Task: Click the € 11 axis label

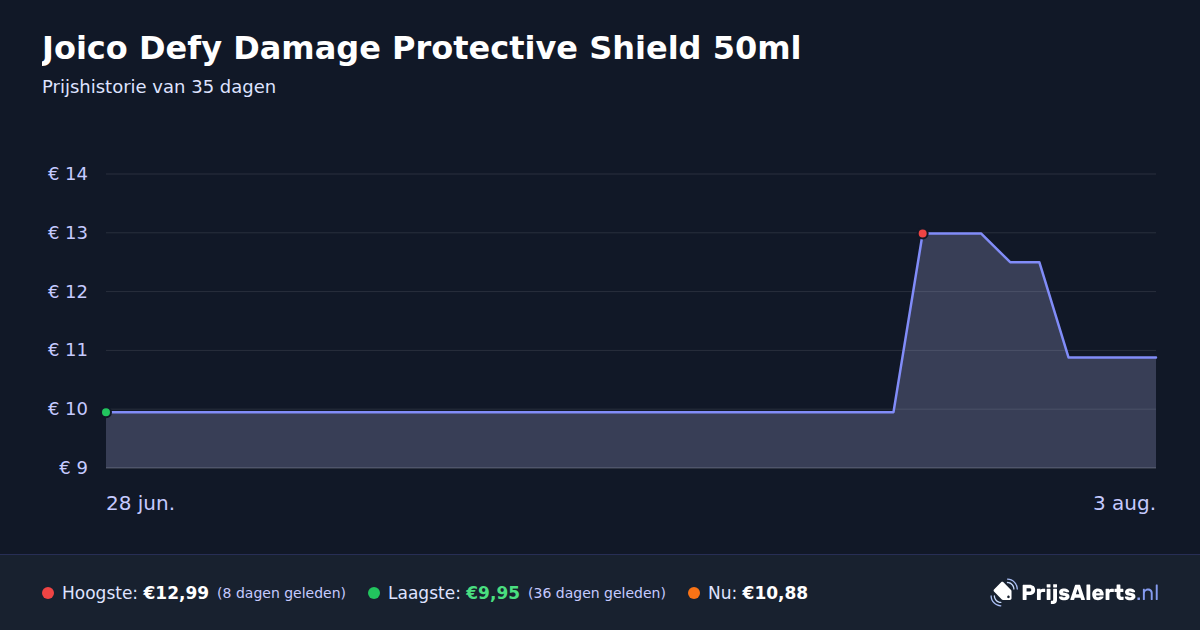Action: tap(68, 350)
